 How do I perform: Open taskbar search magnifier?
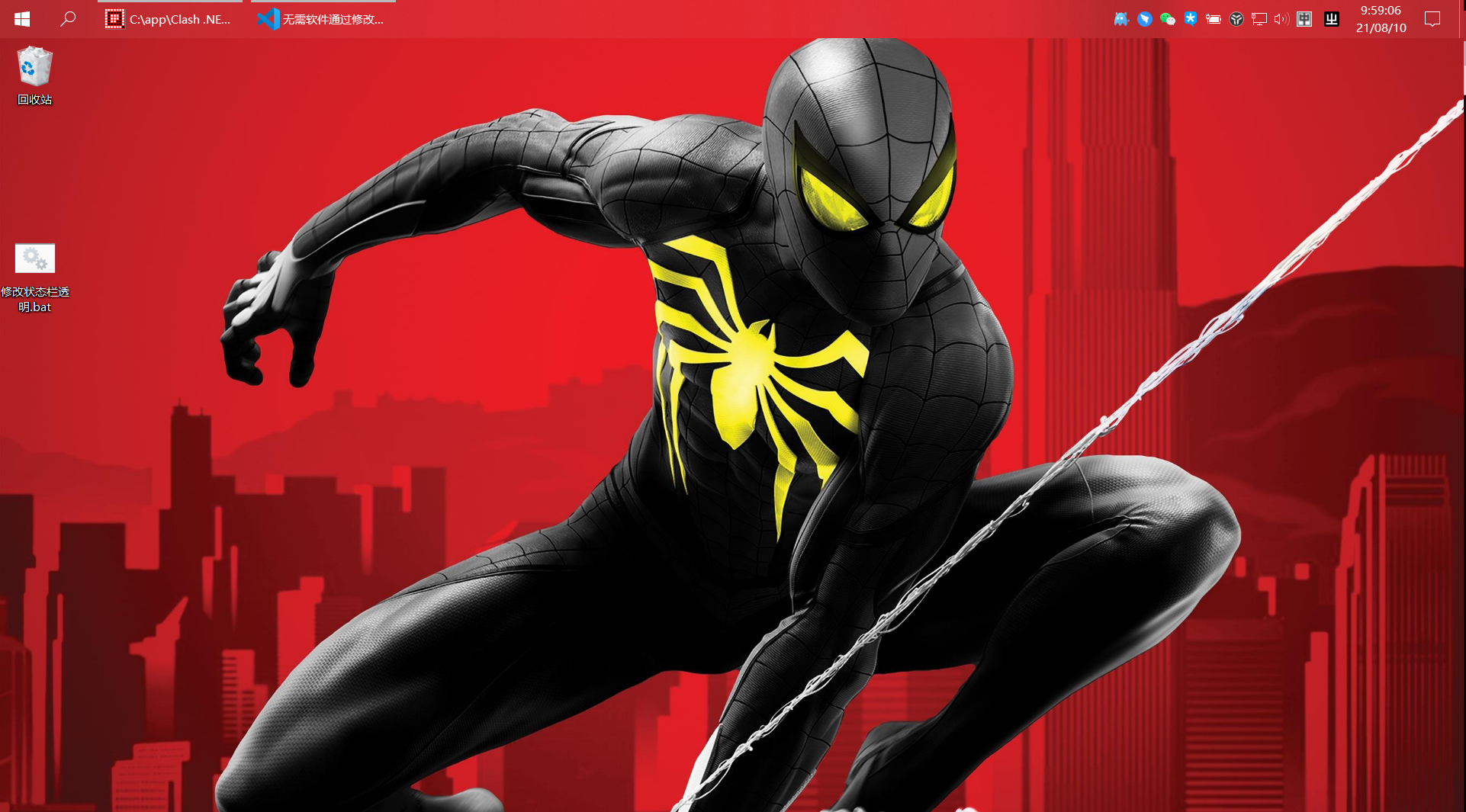(x=68, y=19)
